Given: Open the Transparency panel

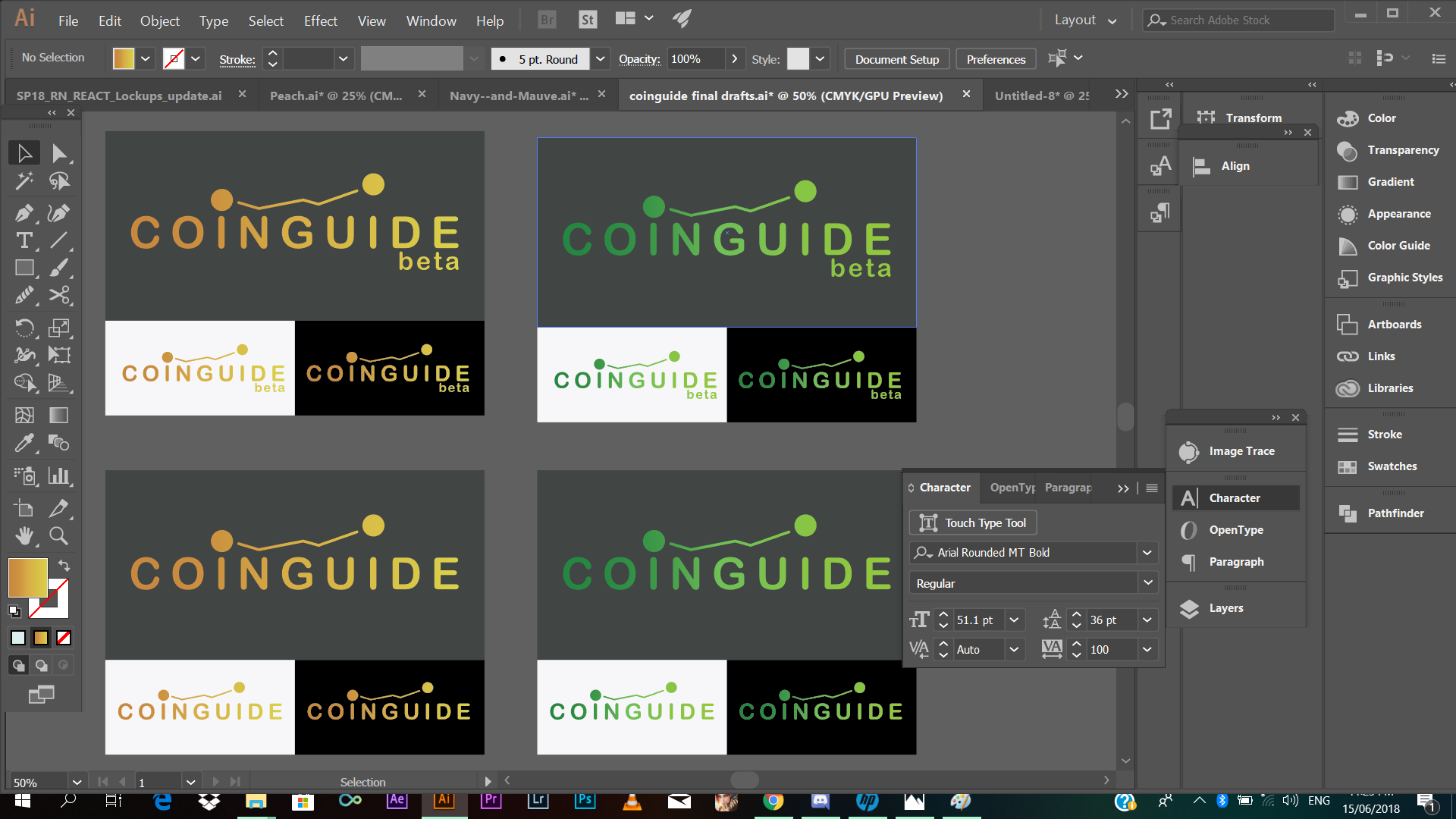Looking at the screenshot, I should coord(1403,150).
